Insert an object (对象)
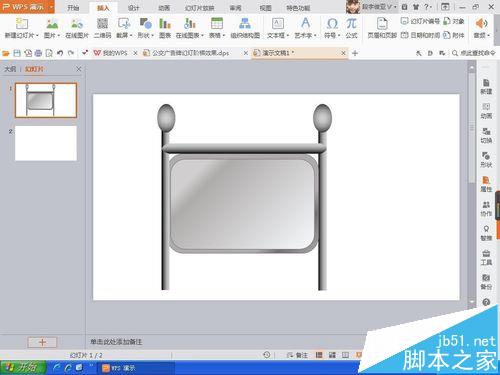Image resolution: width=500 pixels, height=375 pixels. [454, 21]
